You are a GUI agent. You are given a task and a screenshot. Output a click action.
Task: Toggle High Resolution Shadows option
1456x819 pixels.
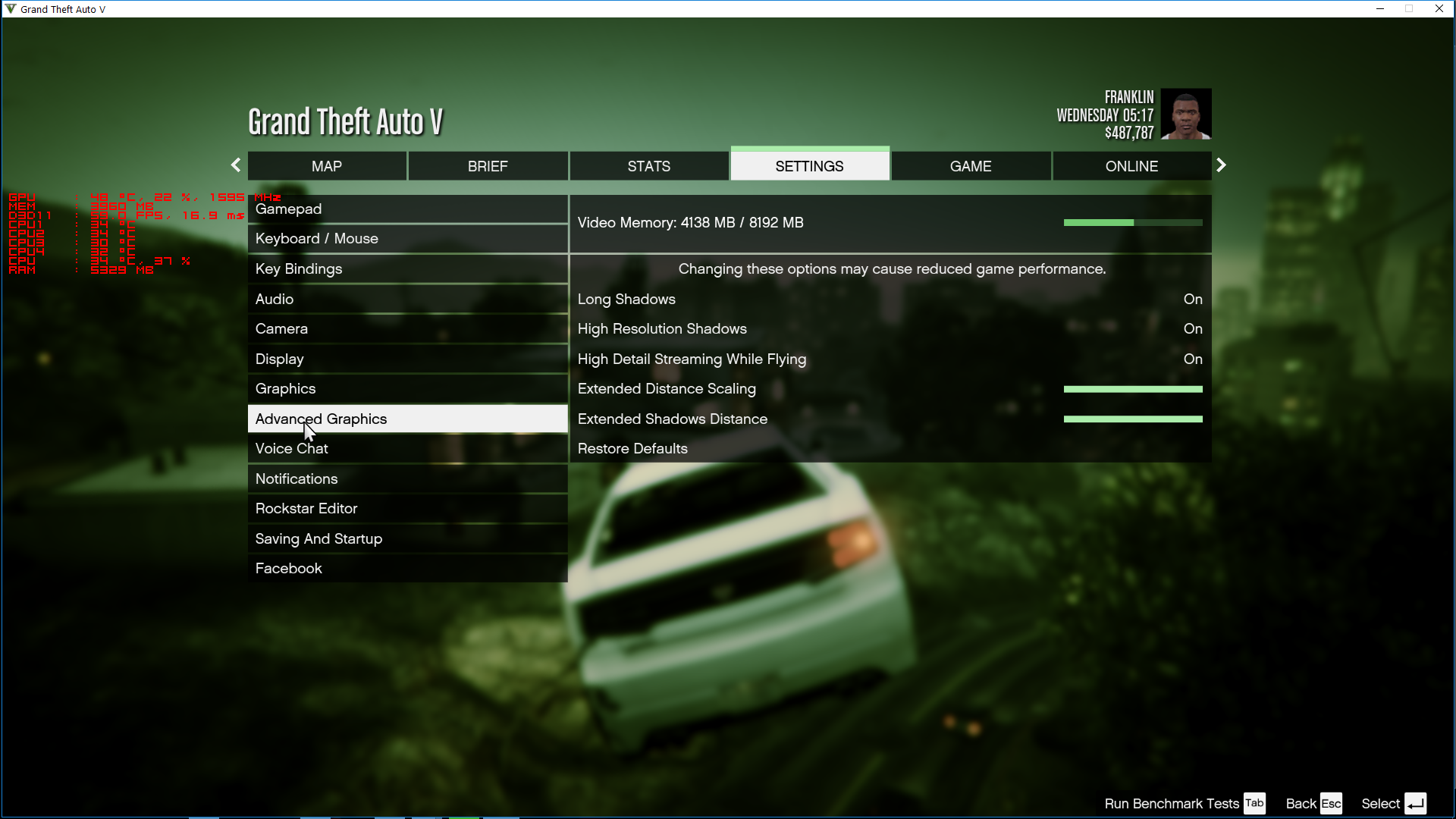890,329
